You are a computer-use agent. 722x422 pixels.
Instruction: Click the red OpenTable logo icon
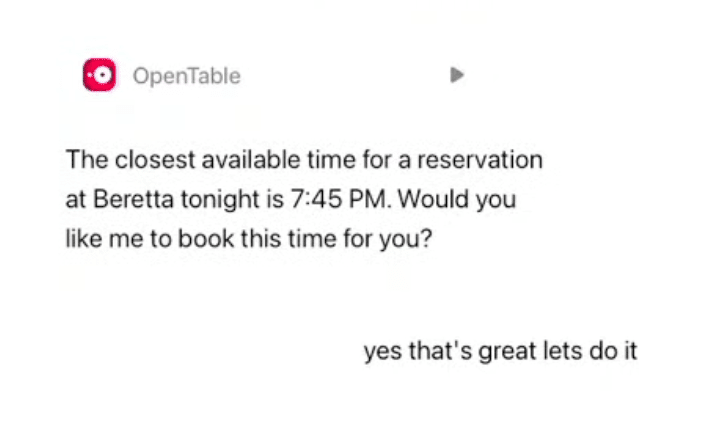point(99,75)
